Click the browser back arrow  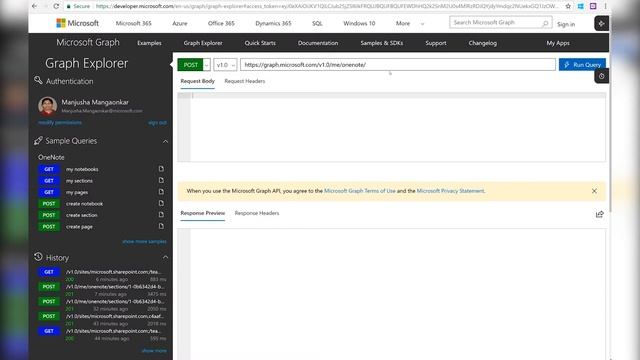[x=34, y=6]
